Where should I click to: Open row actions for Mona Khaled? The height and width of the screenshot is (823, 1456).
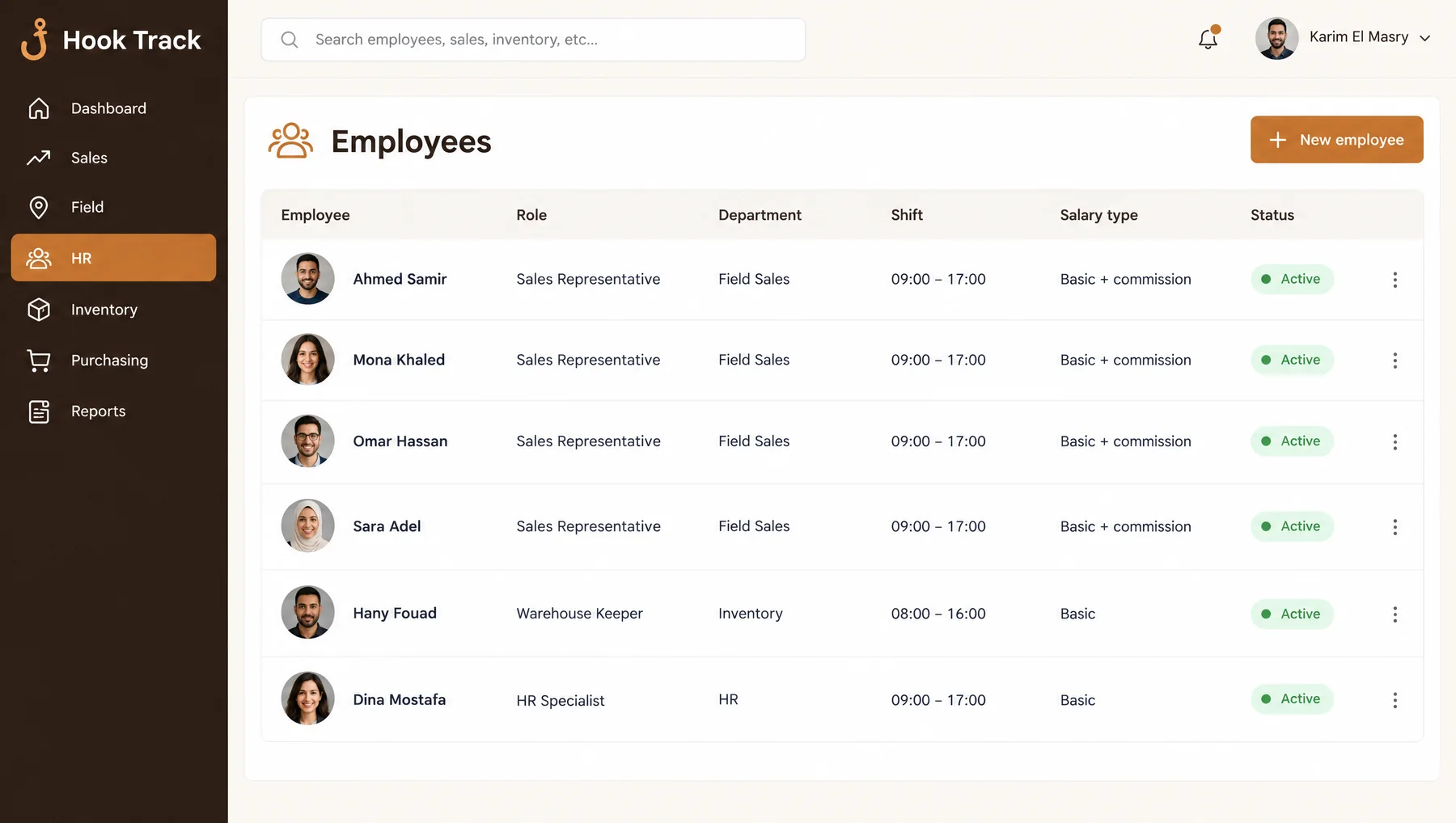pyautogui.click(x=1395, y=361)
